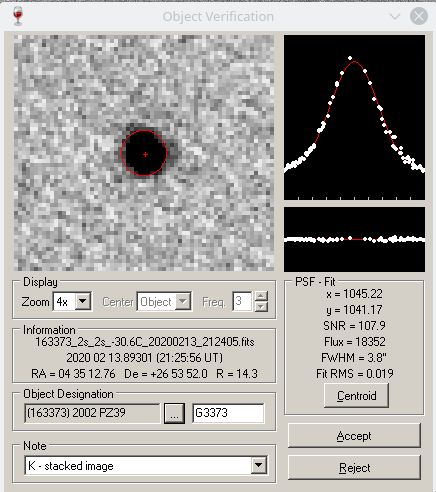Click the Centroid button
This screenshot has height=492, width=436.
[356, 396]
